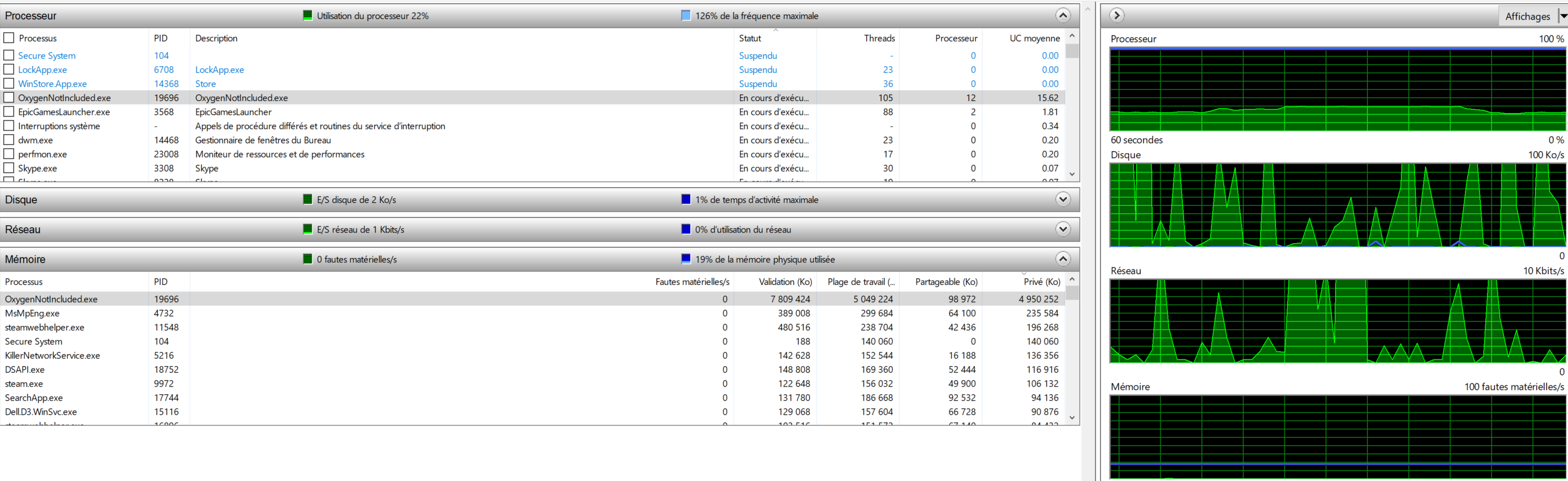
Task: Open the Affichages dropdown arrow
Action: (1562, 17)
